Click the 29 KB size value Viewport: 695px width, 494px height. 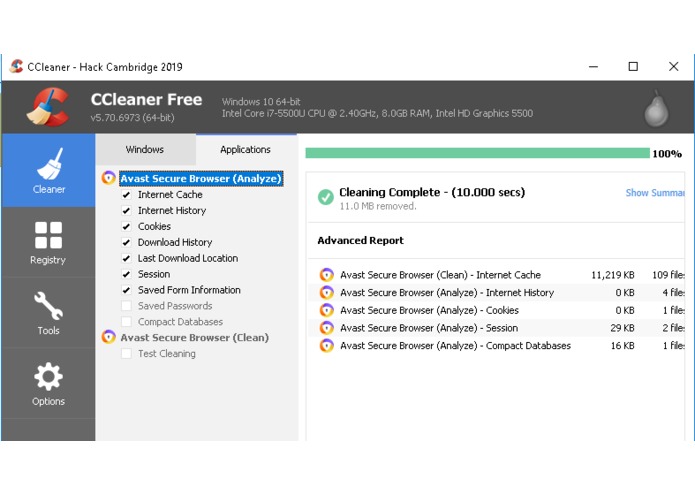tap(622, 328)
